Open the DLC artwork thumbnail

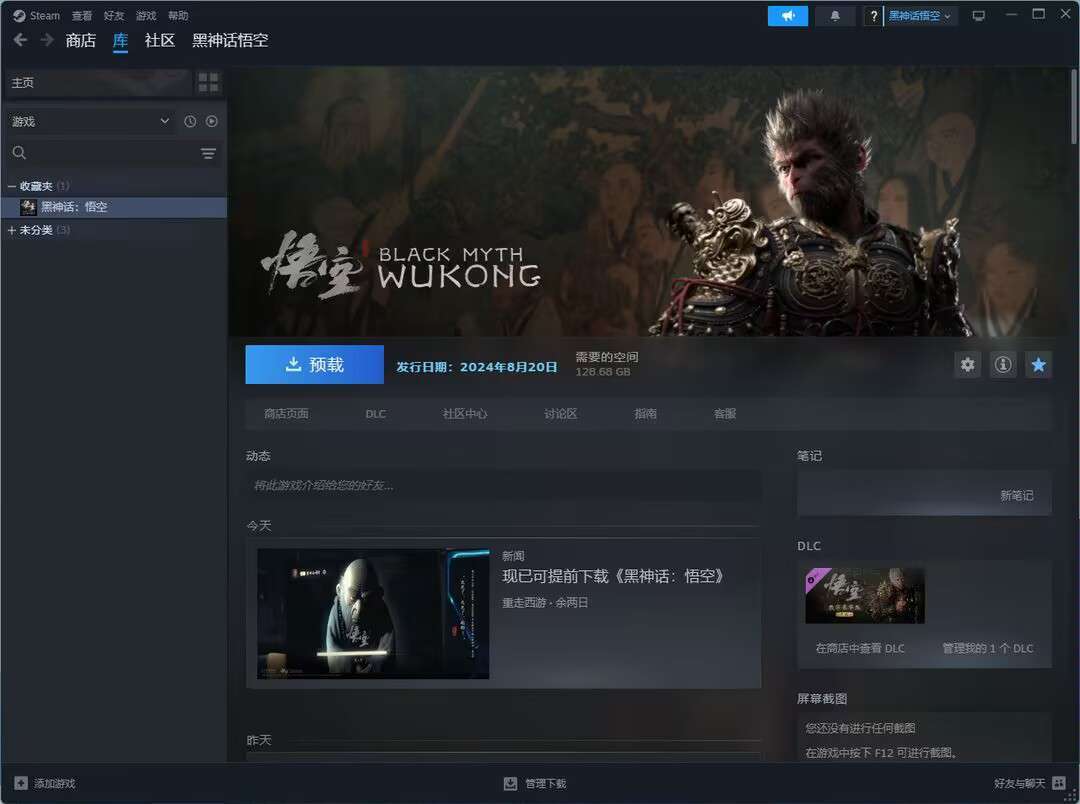coord(865,596)
